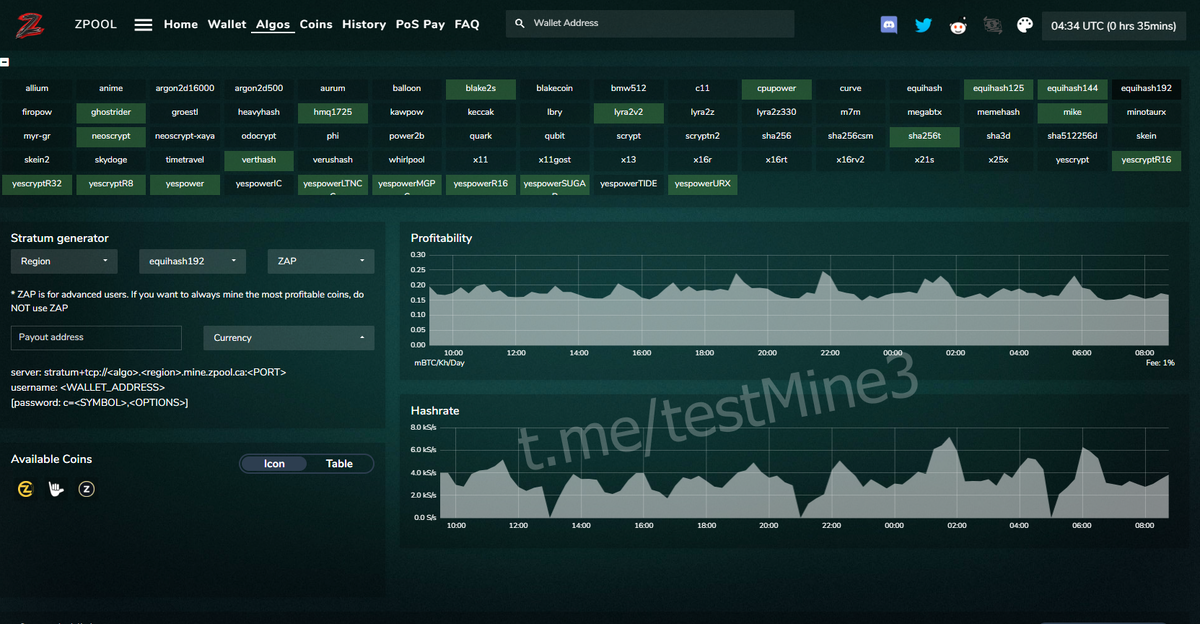Open the Reddit alien icon

pyautogui.click(x=958, y=25)
